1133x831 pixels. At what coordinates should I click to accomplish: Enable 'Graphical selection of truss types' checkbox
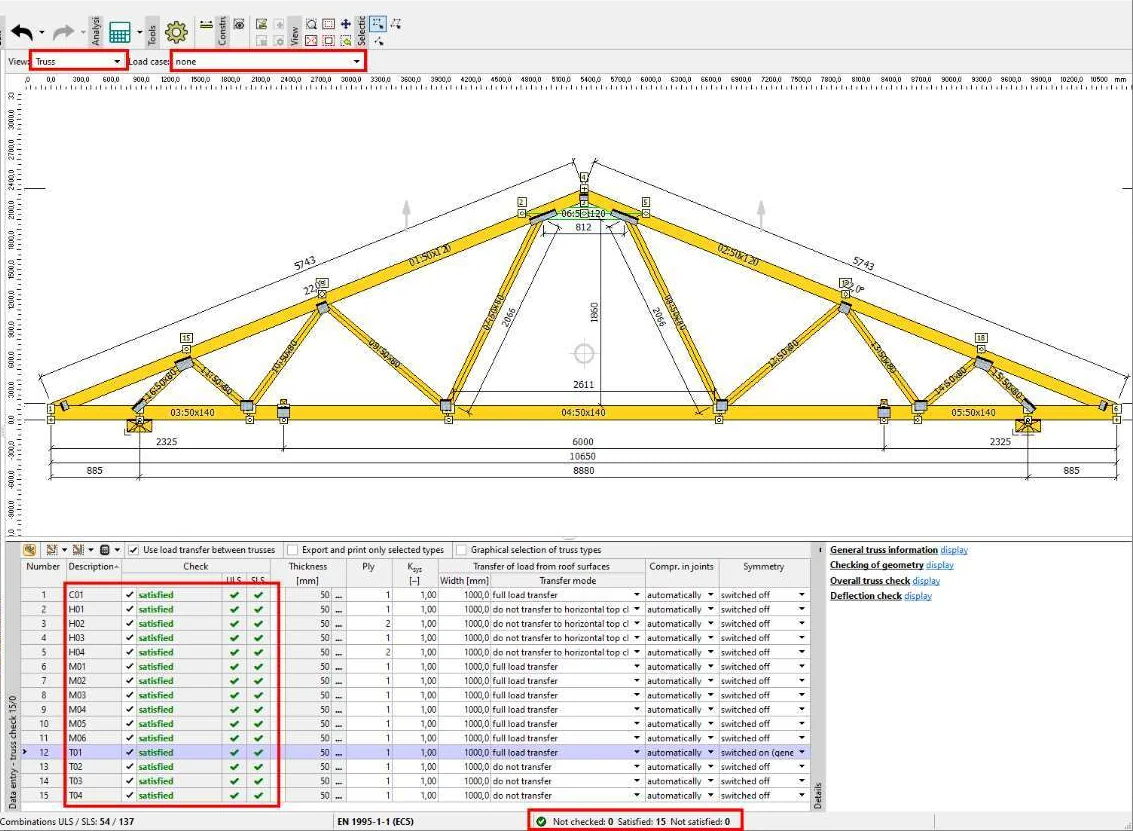pos(462,550)
